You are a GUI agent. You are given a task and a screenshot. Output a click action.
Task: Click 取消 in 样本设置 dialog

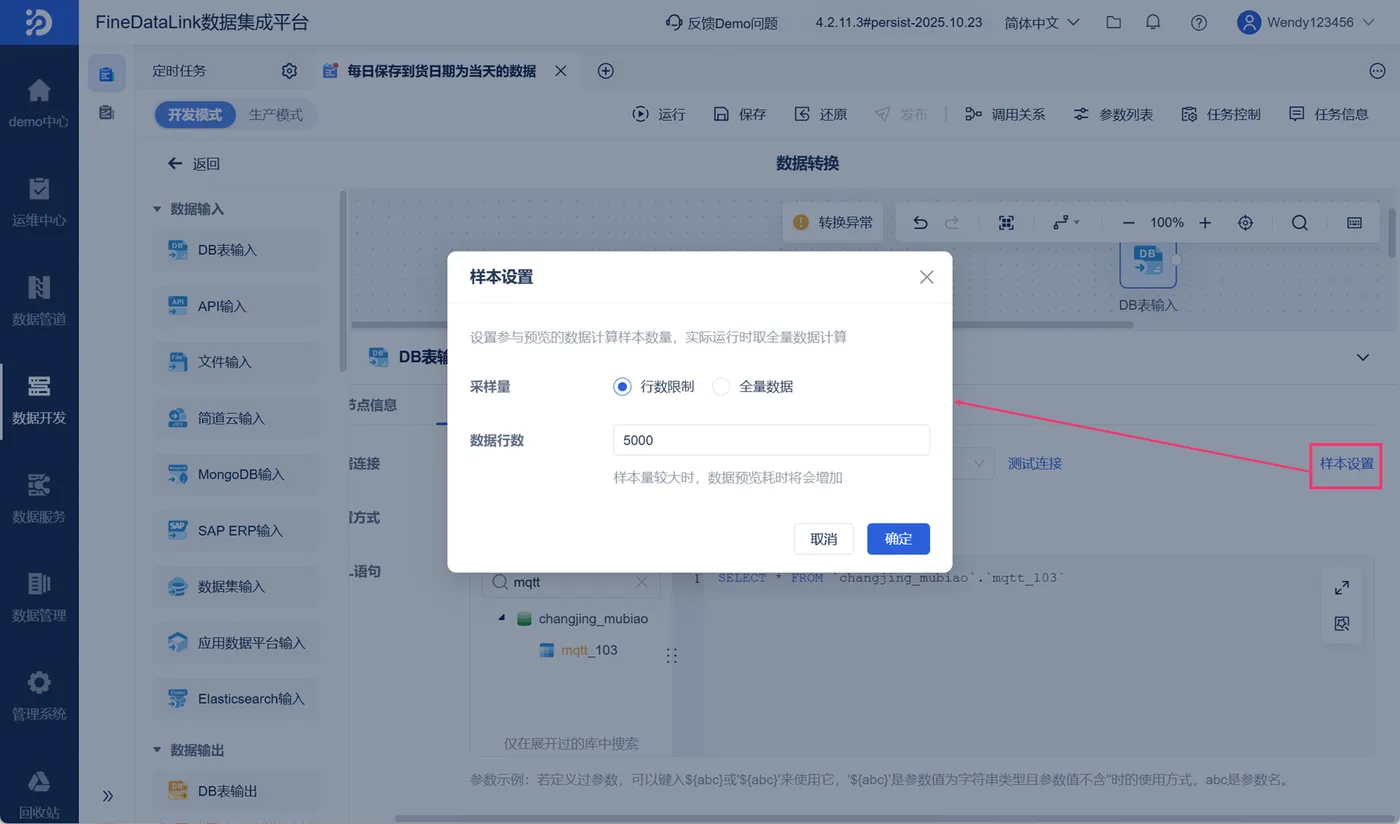[x=824, y=539]
